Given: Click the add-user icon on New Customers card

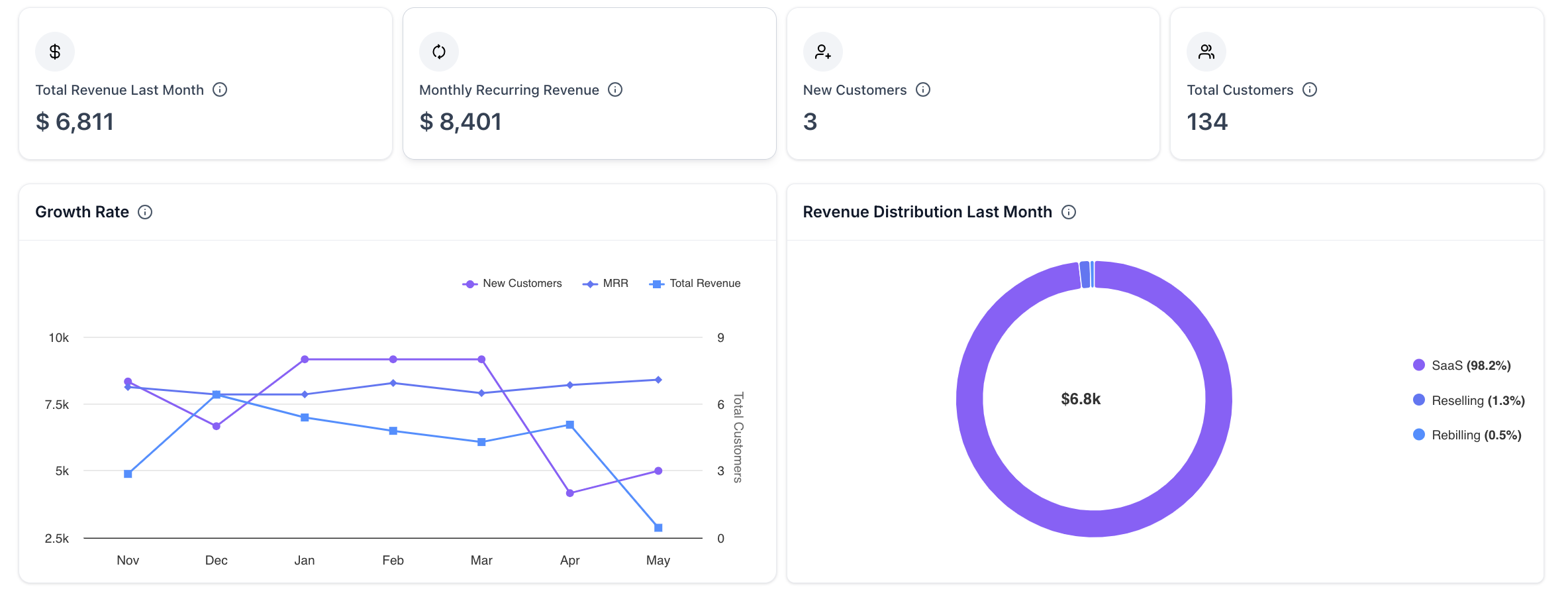Looking at the screenshot, I should coord(823,52).
